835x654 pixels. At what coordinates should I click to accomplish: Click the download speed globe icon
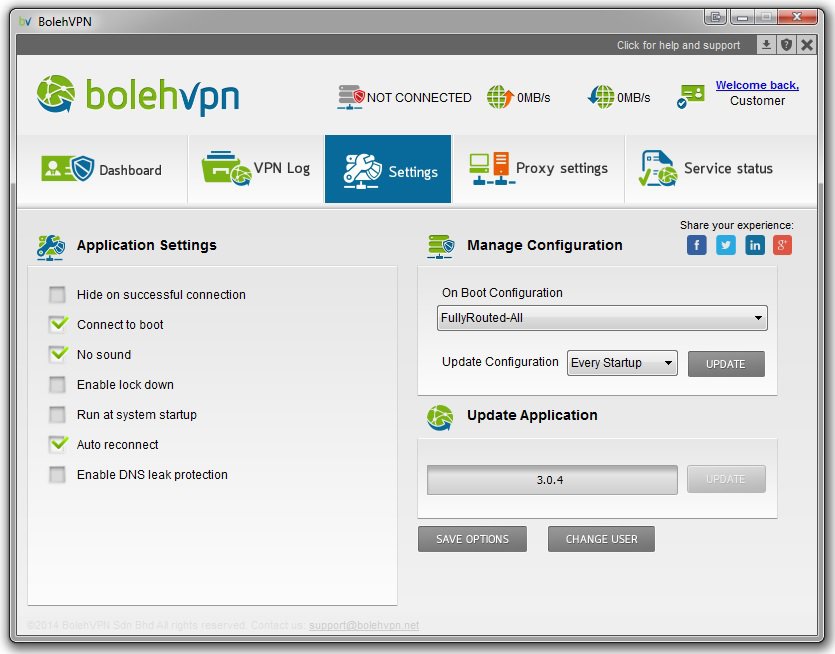click(x=601, y=97)
